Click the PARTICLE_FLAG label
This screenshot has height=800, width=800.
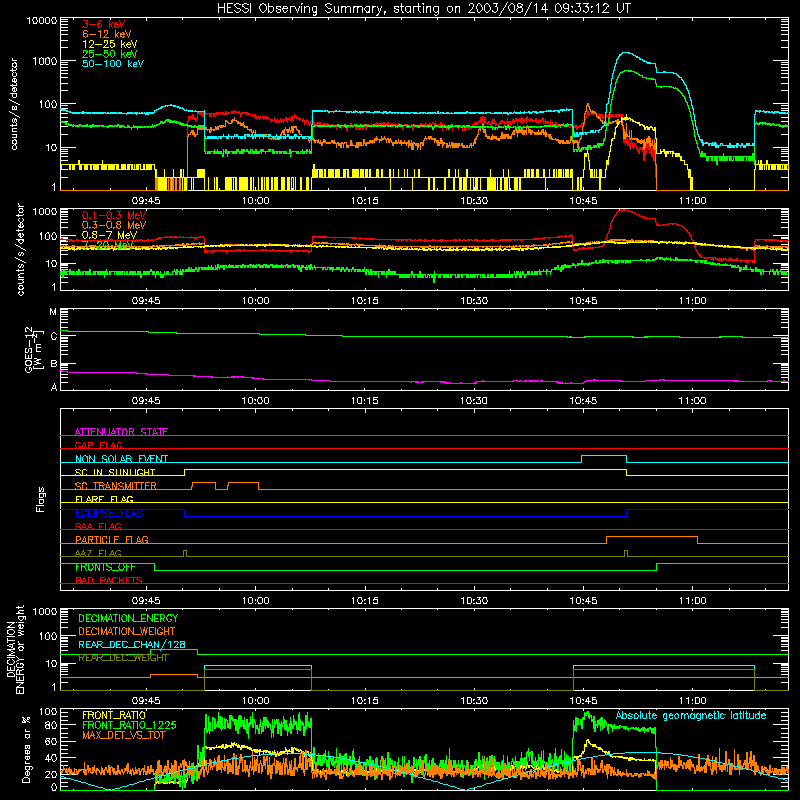coord(112,540)
